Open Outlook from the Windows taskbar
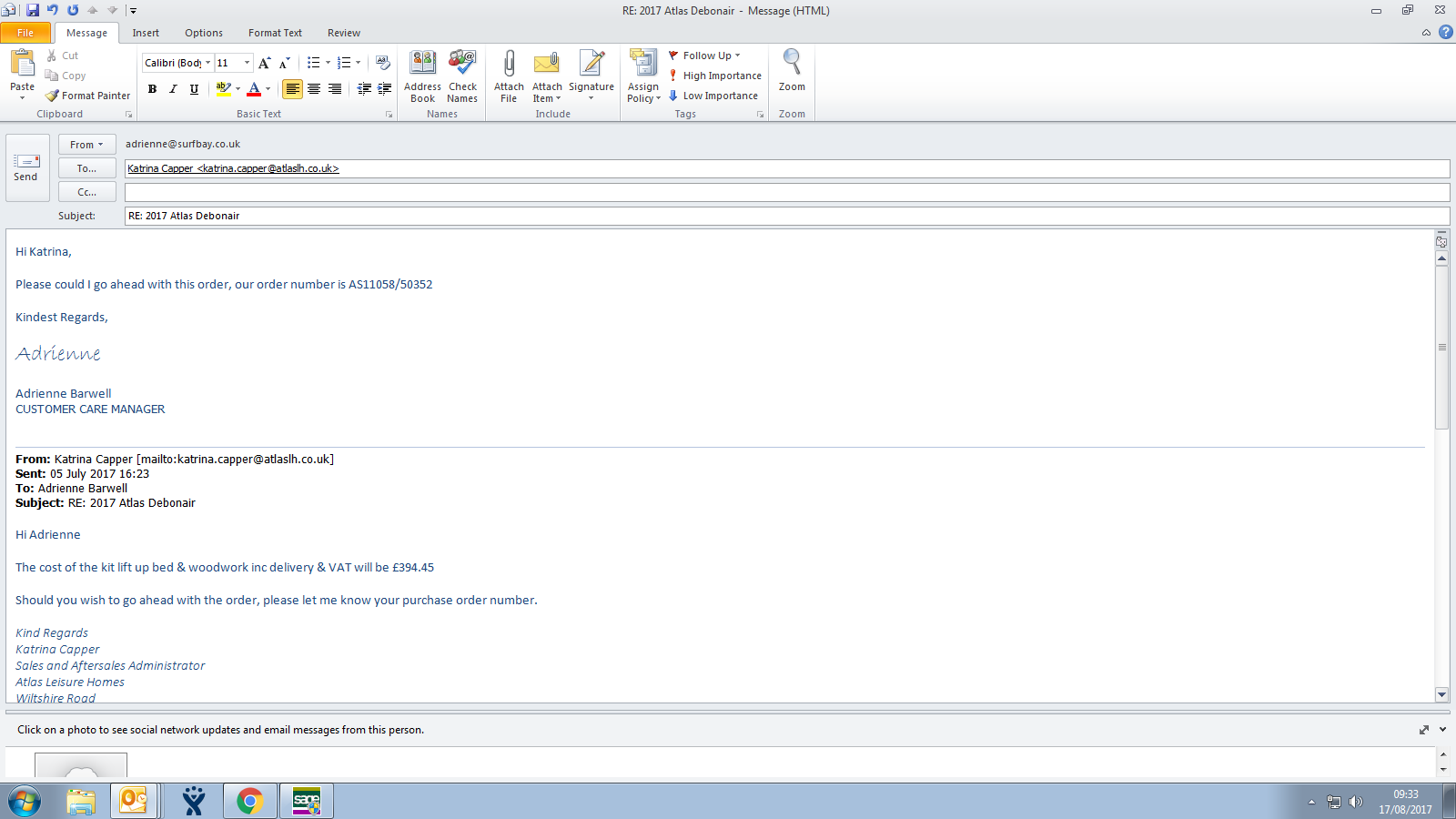Image resolution: width=1456 pixels, height=819 pixels. (x=134, y=801)
